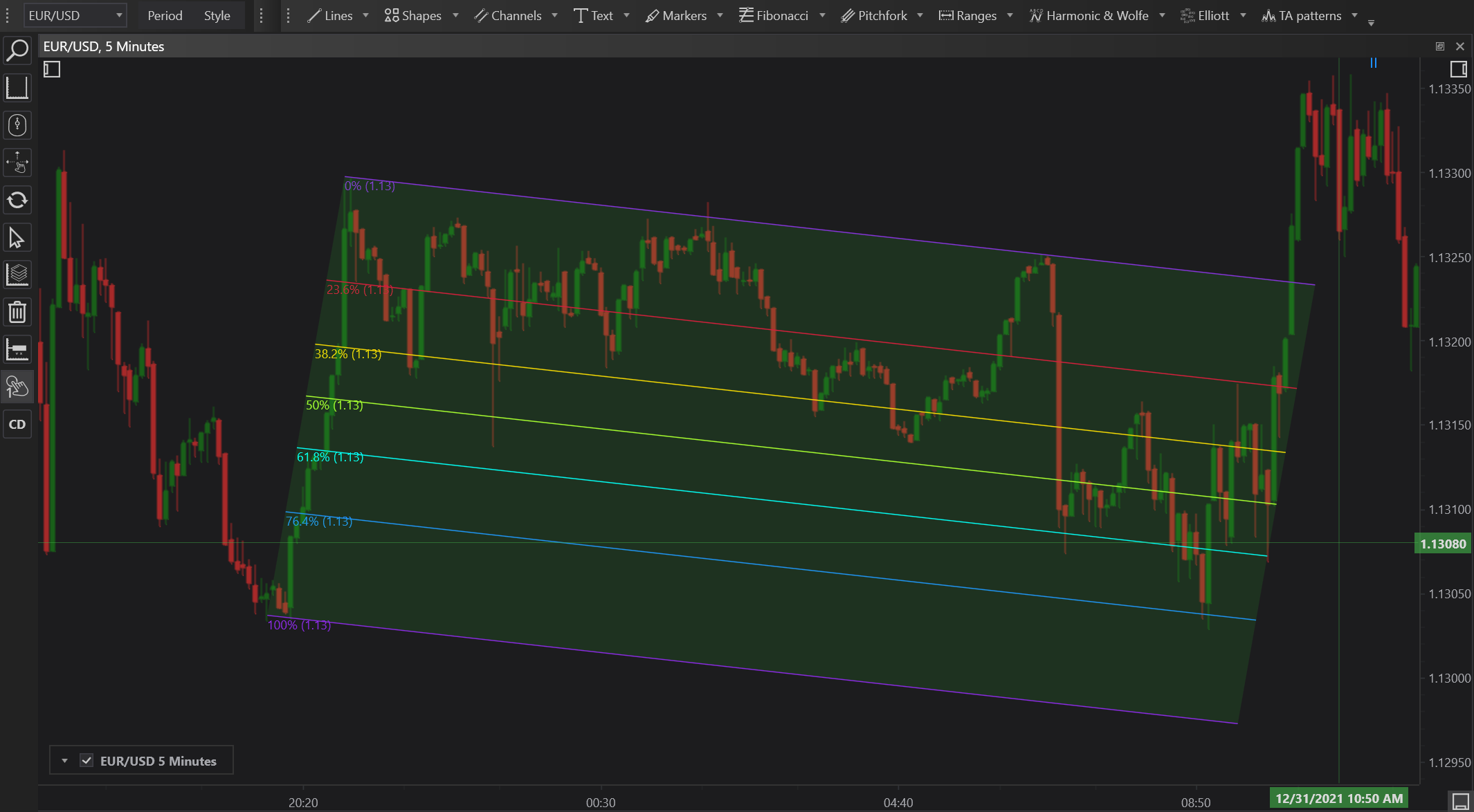This screenshot has width=1474, height=812.
Task: Toggle the left panel square icon
Action: point(52,69)
